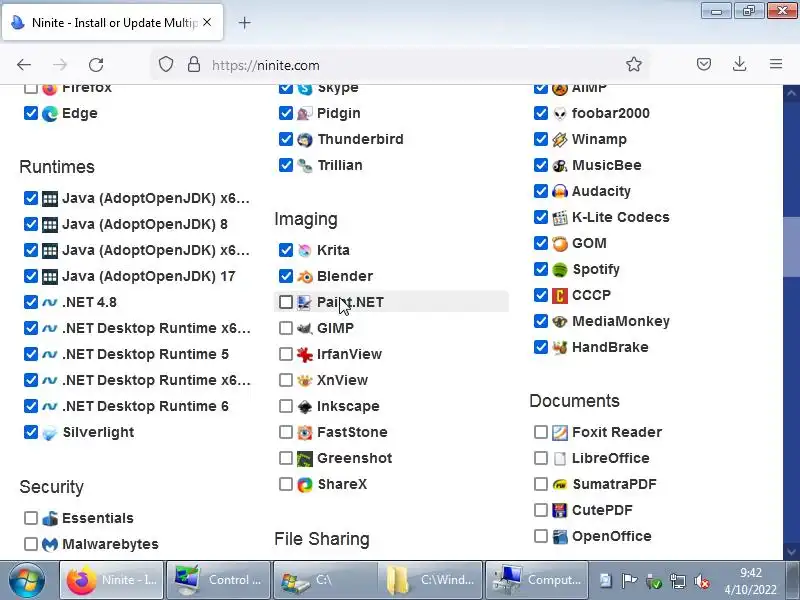
Task: Select the Ninite browser tab
Action: (x=112, y=22)
